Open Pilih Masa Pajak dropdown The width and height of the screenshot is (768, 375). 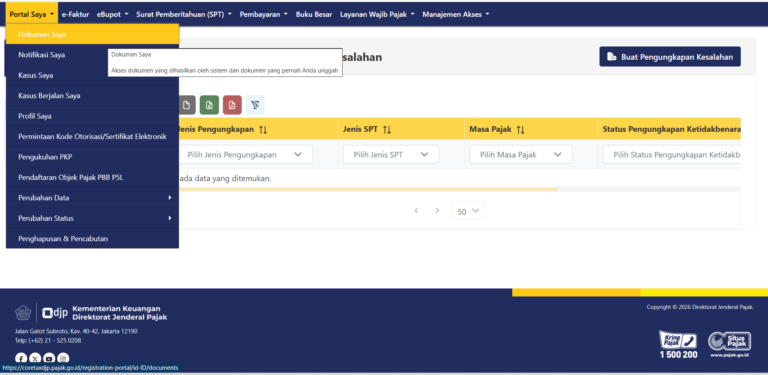pos(521,155)
